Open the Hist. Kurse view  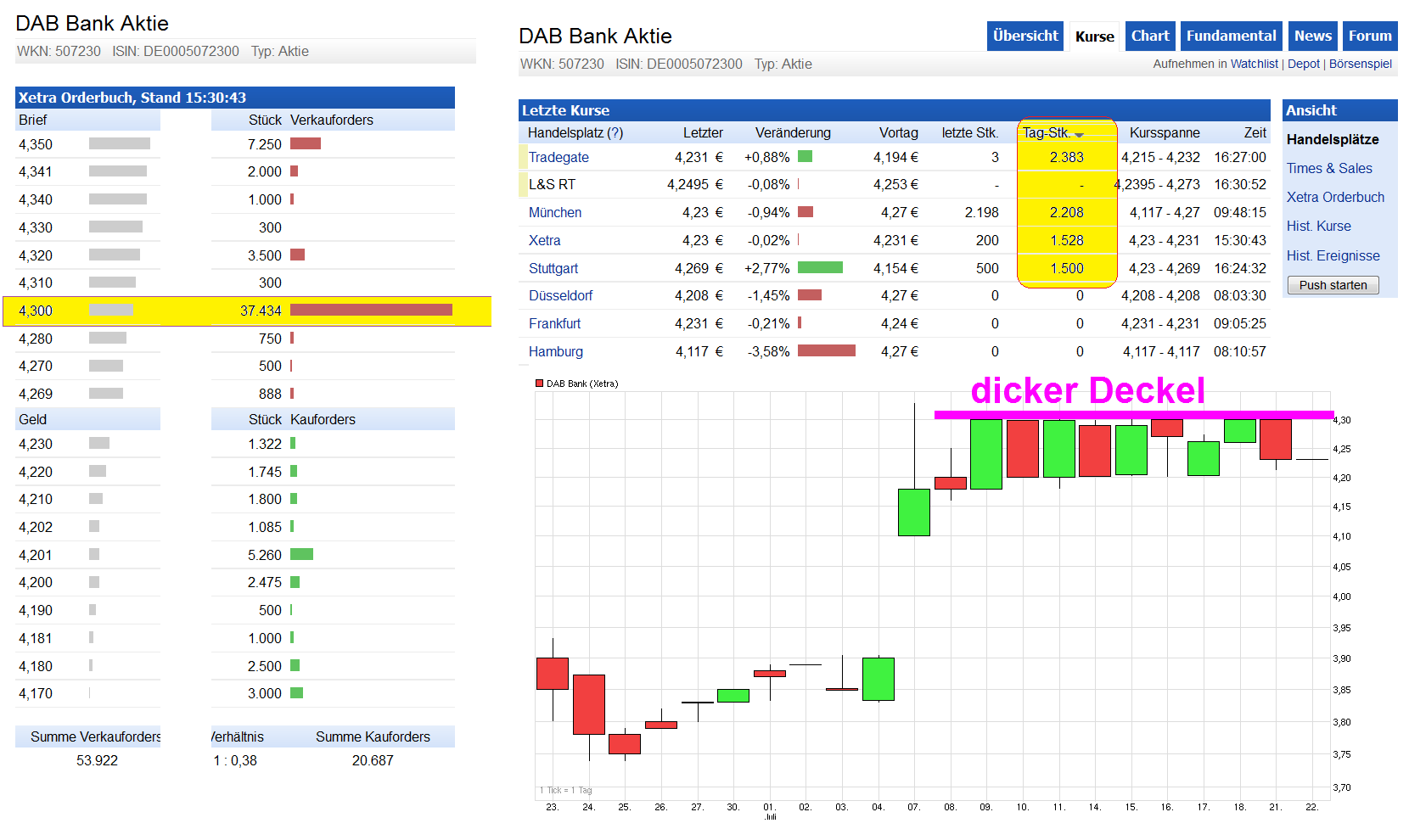(1318, 227)
